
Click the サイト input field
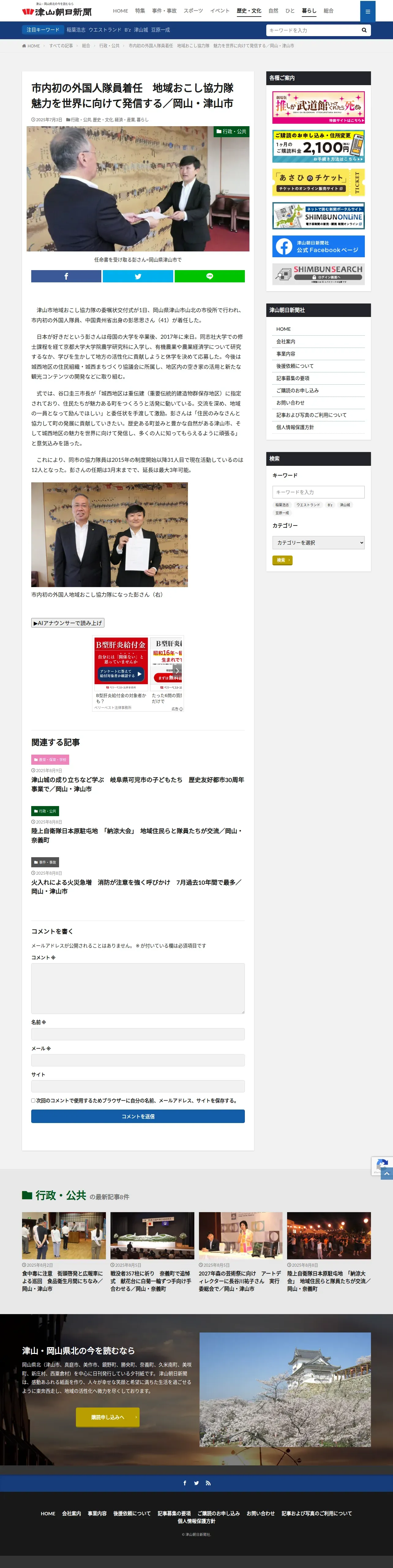coord(138,1087)
